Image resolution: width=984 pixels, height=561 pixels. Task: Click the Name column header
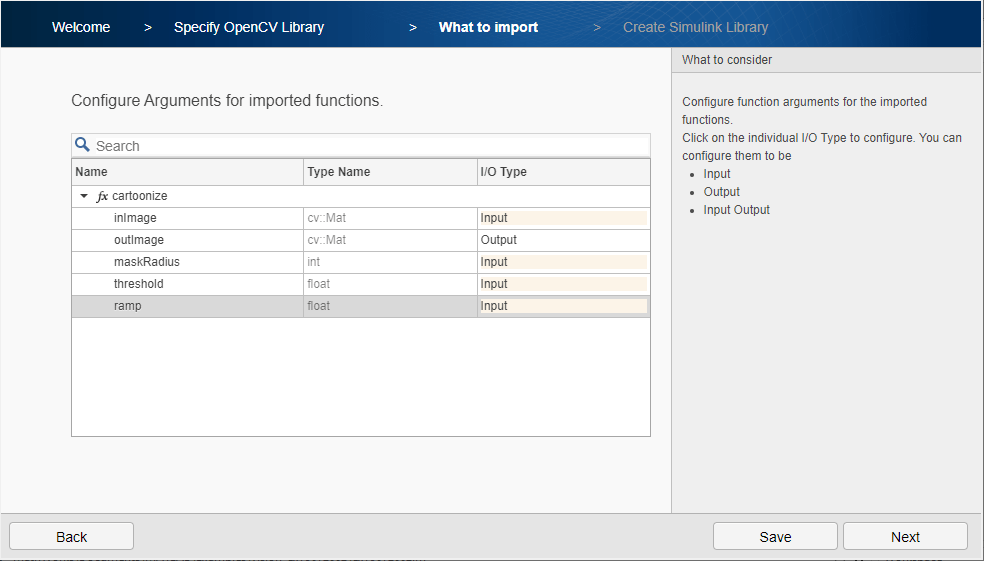187,172
